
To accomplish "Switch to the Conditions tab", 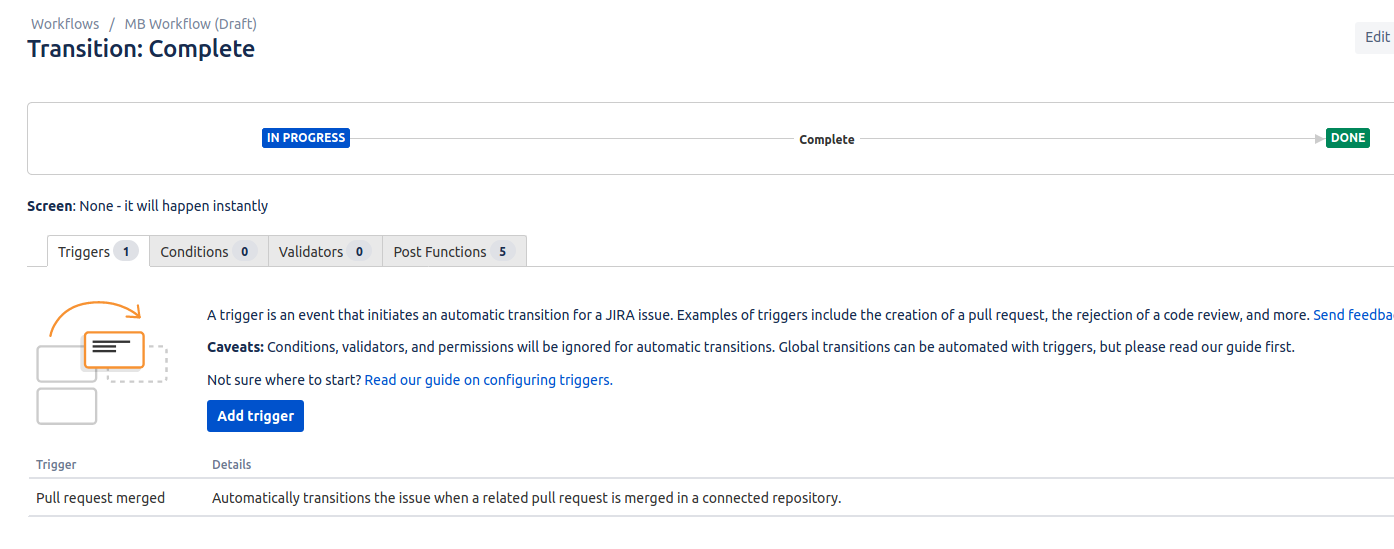I will (209, 252).
